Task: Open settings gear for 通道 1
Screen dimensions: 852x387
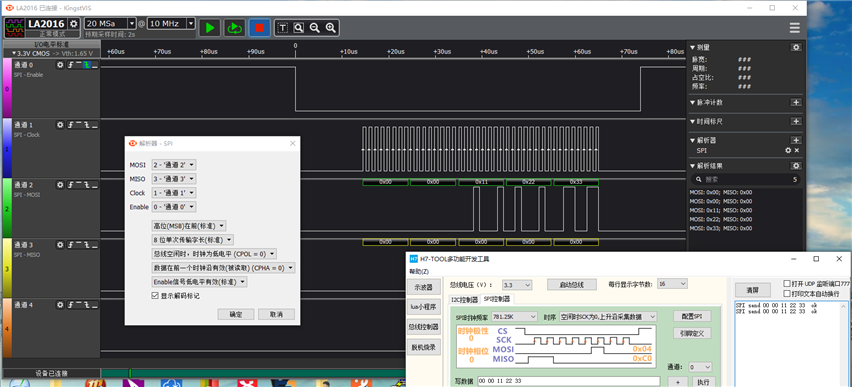Action: (60, 125)
